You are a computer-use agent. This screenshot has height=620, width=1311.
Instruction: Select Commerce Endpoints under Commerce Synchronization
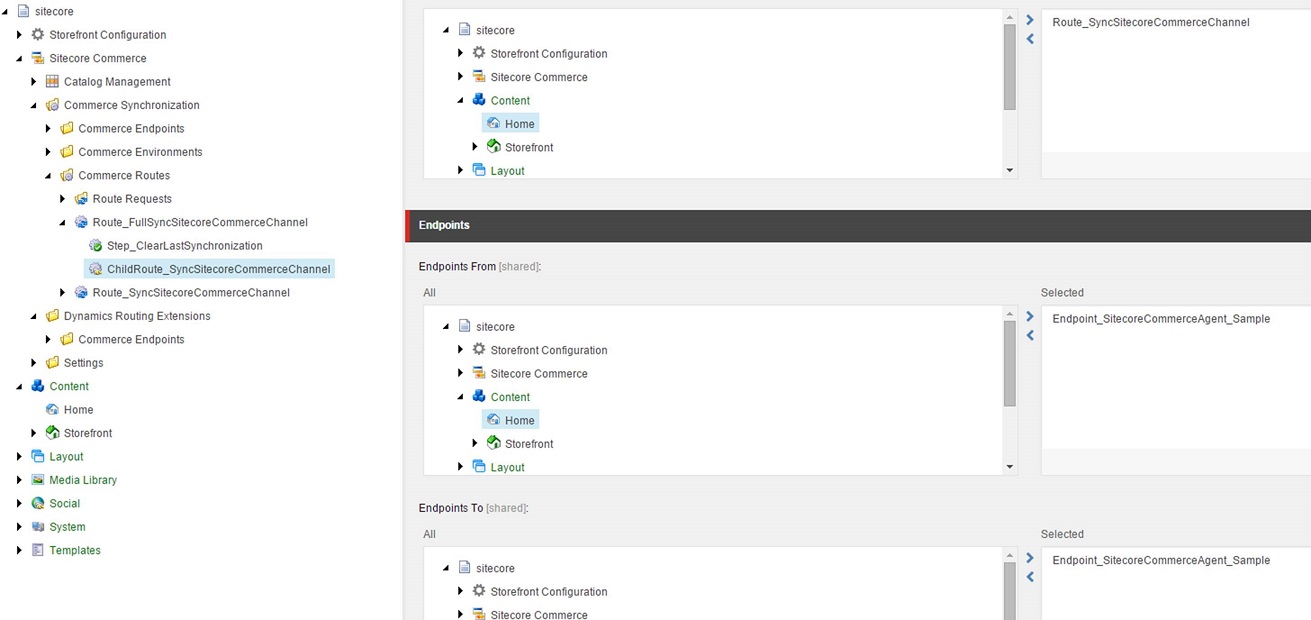coord(131,128)
